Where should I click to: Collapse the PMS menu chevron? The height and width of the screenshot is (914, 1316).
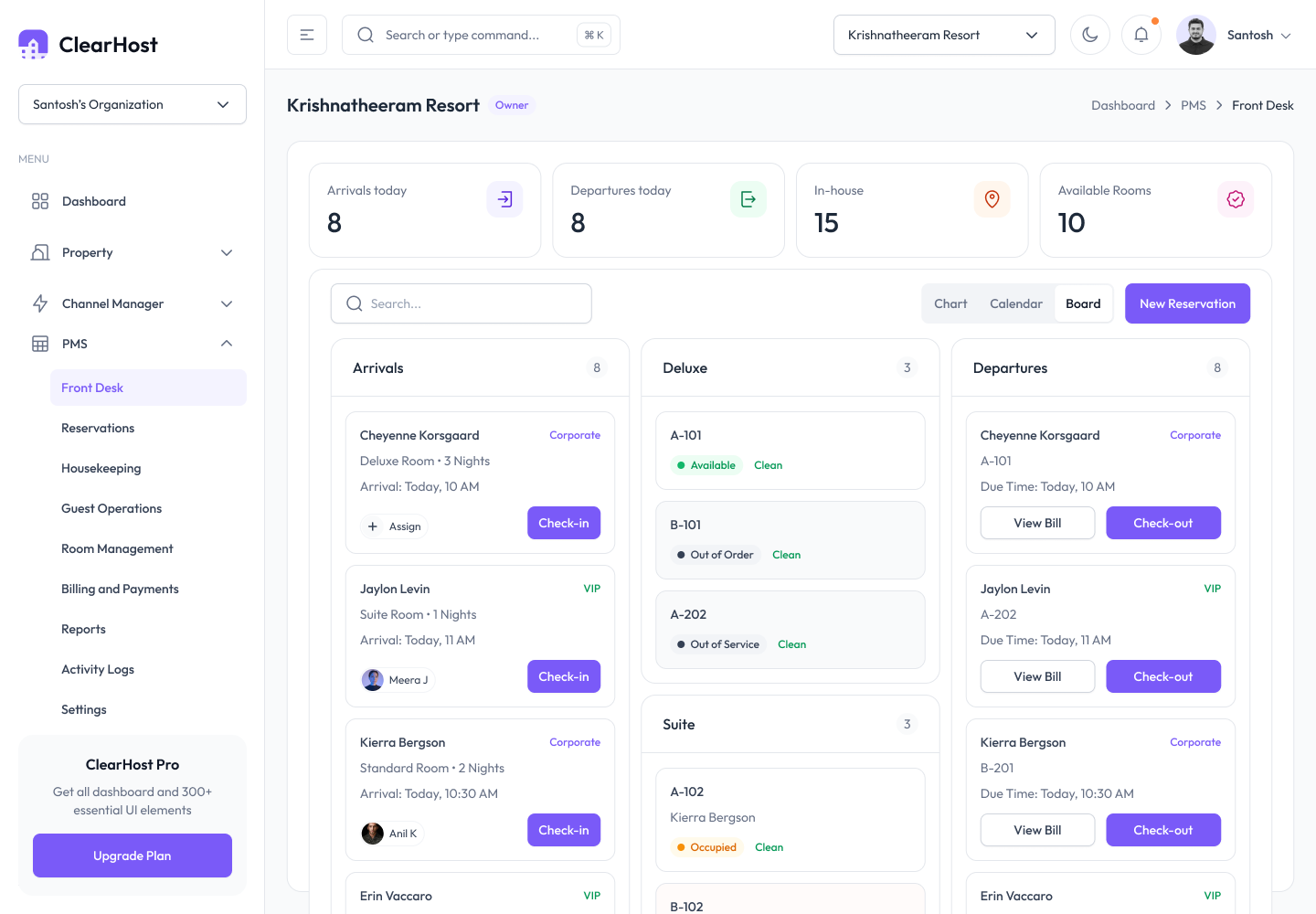point(227,344)
